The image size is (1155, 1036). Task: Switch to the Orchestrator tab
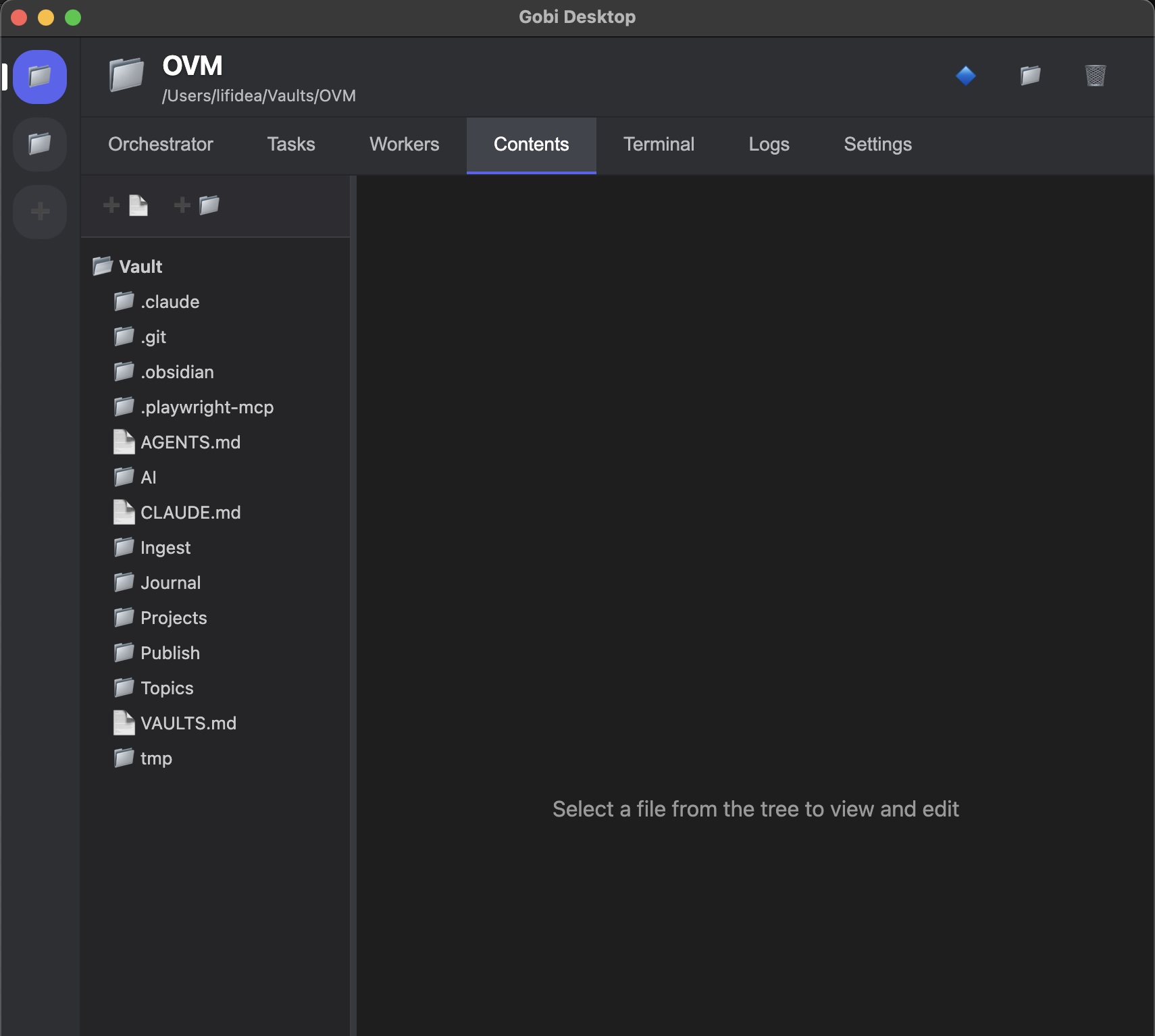(161, 145)
